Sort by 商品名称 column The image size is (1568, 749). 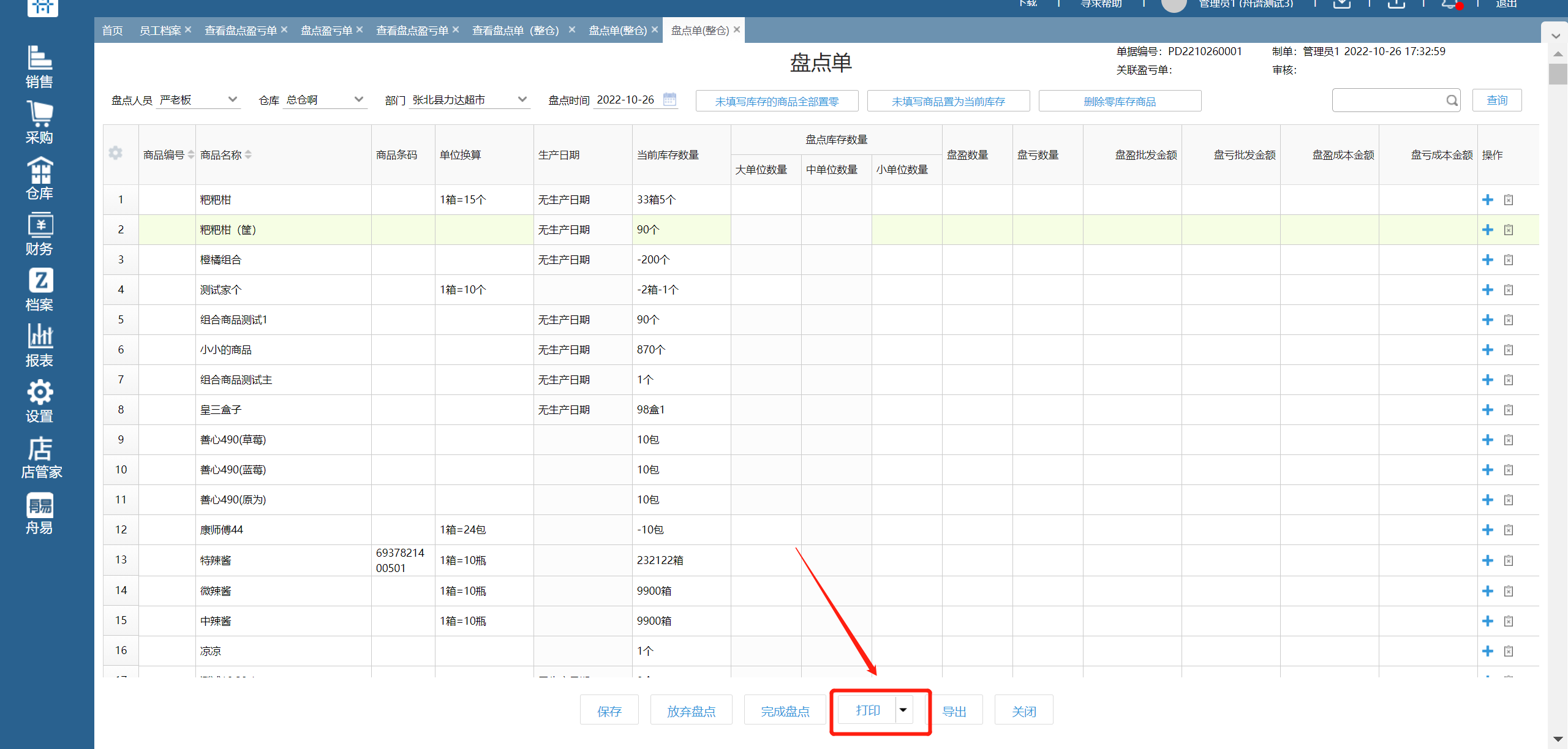248,155
